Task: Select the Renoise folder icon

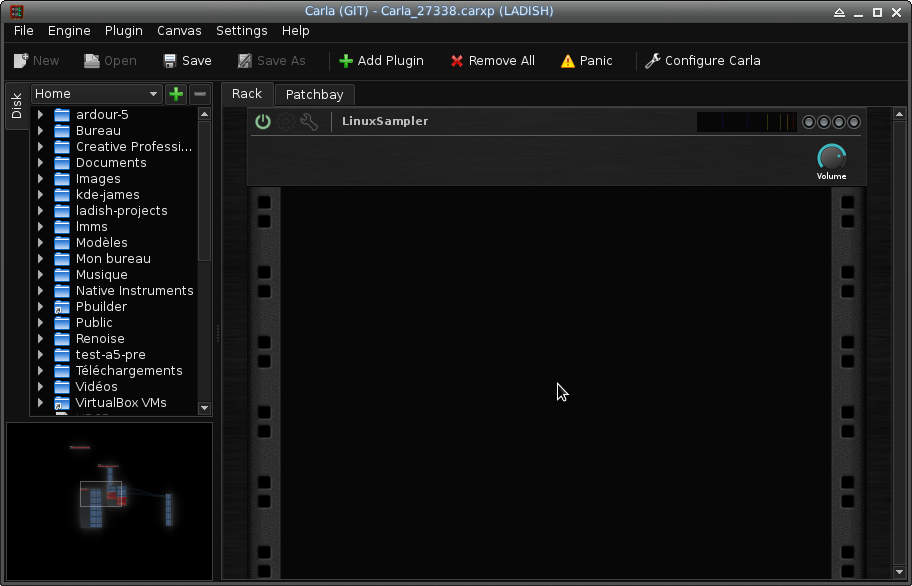Action: point(62,338)
